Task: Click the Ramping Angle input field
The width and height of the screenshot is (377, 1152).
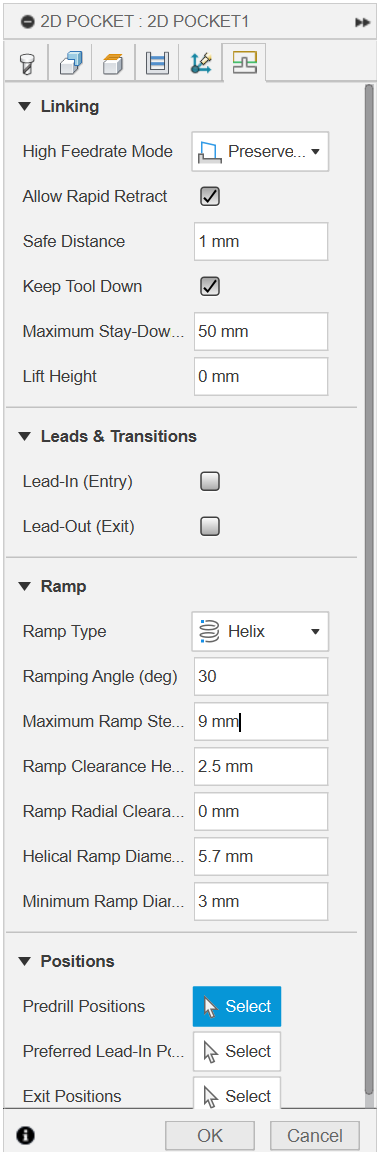Action: [x=261, y=676]
